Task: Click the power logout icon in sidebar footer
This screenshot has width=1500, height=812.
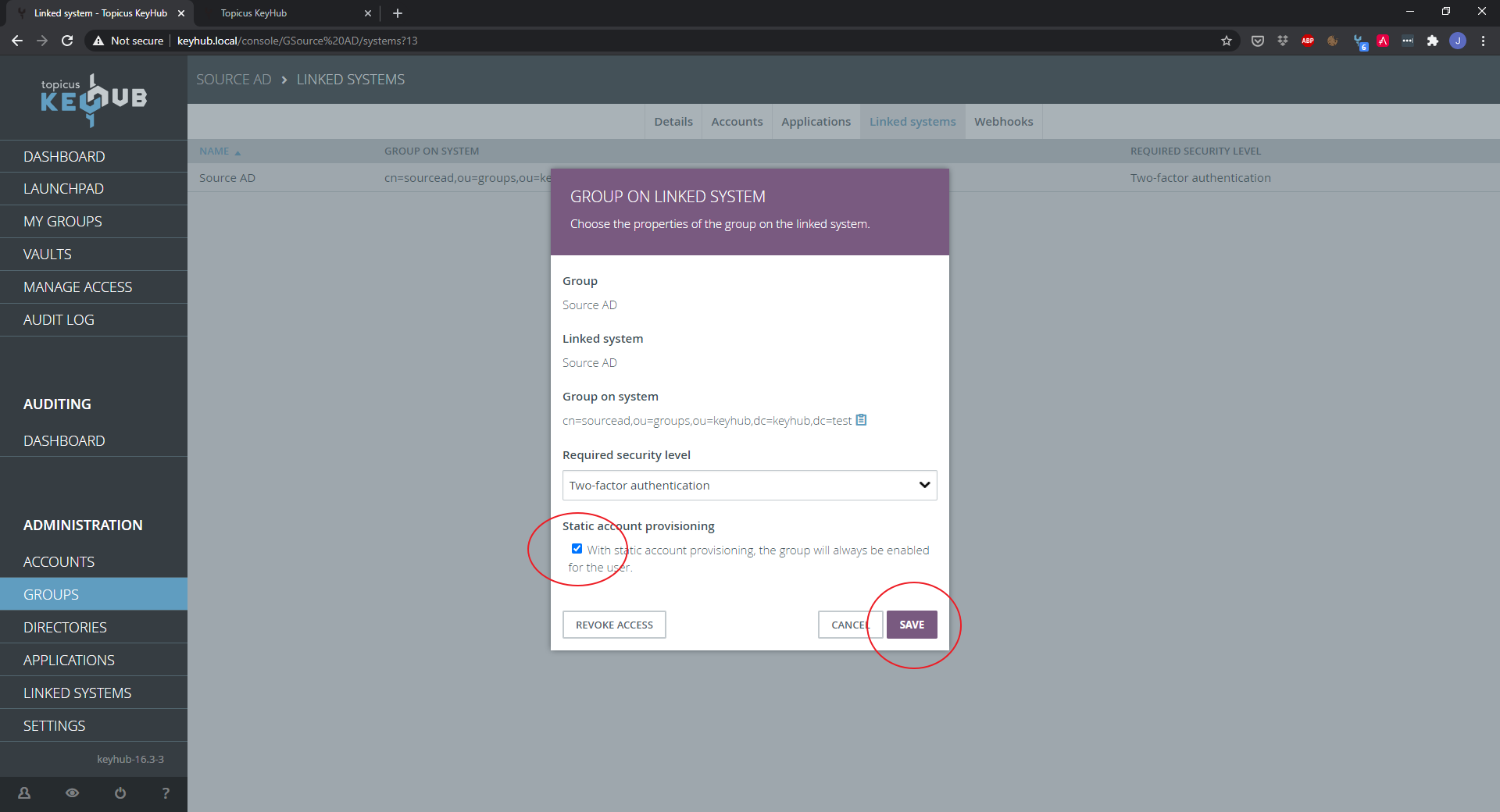Action: pyautogui.click(x=120, y=793)
